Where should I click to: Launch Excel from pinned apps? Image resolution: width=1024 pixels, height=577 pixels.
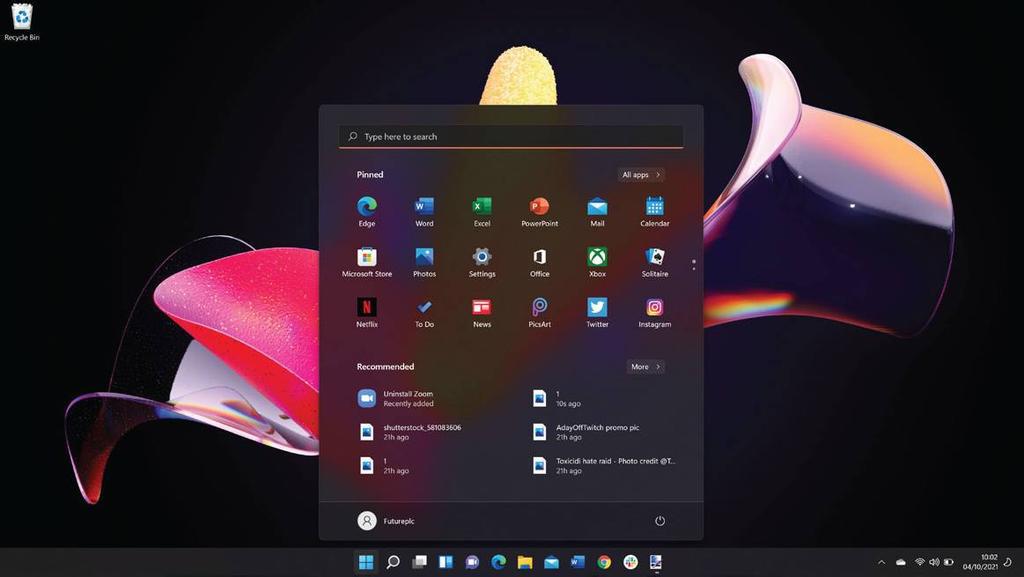(482, 211)
